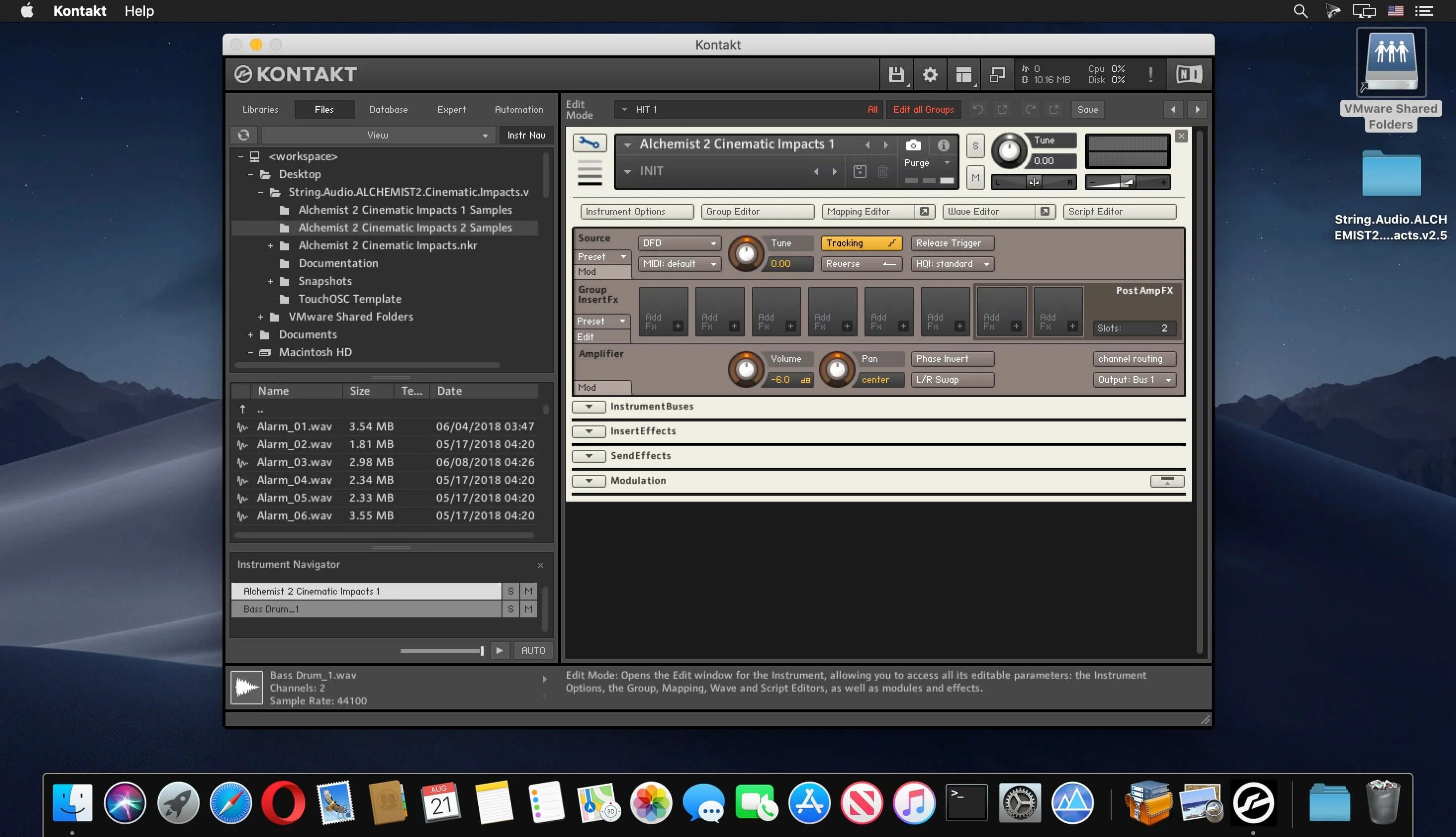Open the DFD source mode dropdown
The height and width of the screenshot is (837, 1456).
(x=679, y=243)
